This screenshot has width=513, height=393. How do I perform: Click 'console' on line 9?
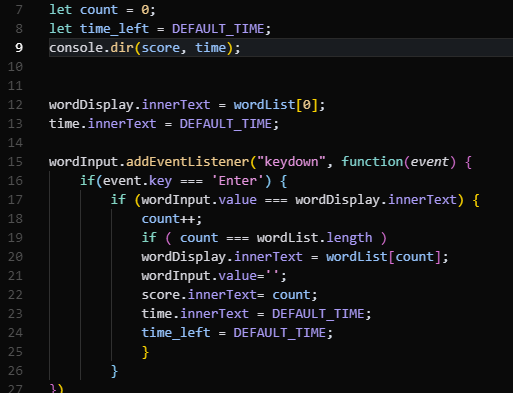(x=76, y=48)
